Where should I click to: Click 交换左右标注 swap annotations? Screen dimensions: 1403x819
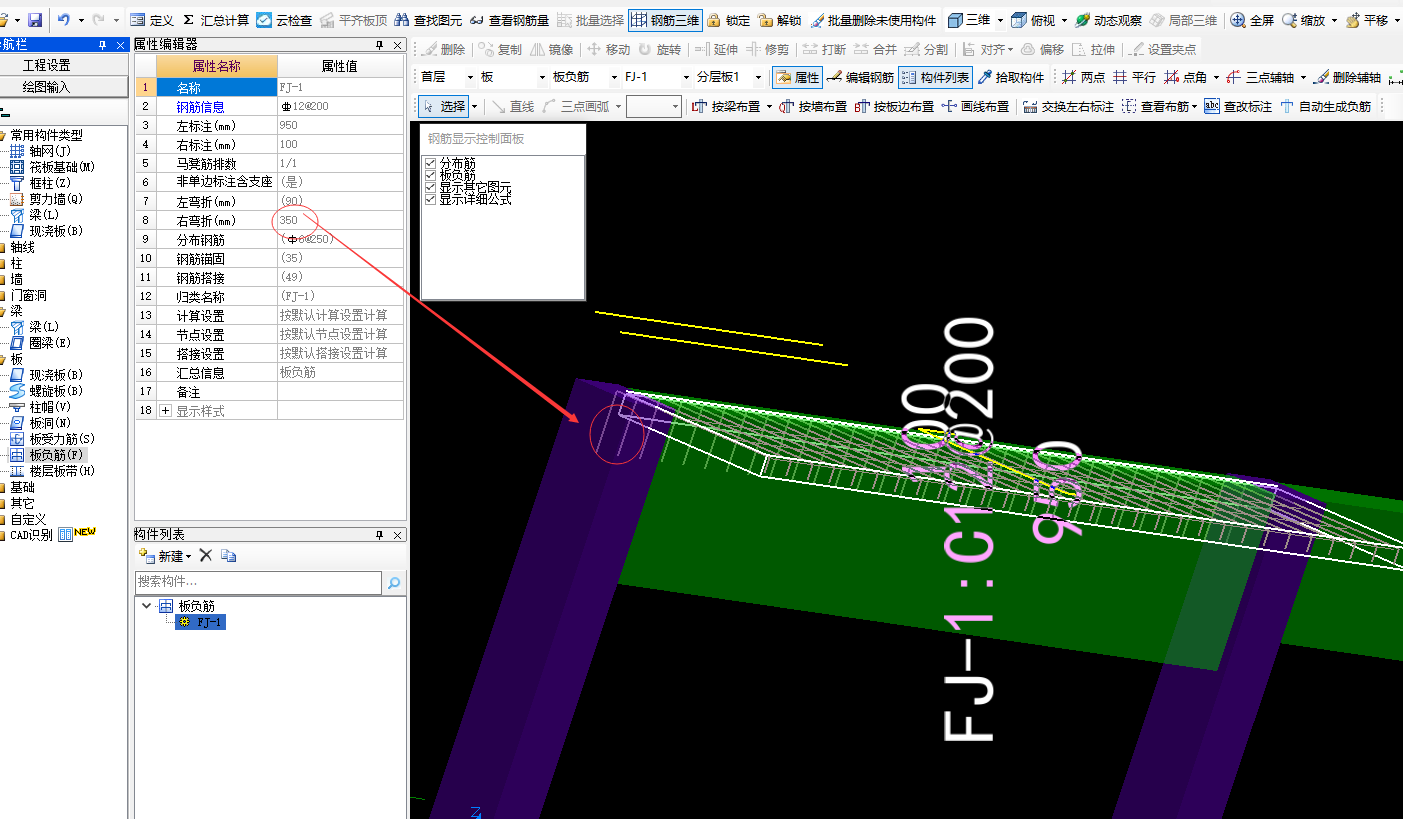[1068, 106]
